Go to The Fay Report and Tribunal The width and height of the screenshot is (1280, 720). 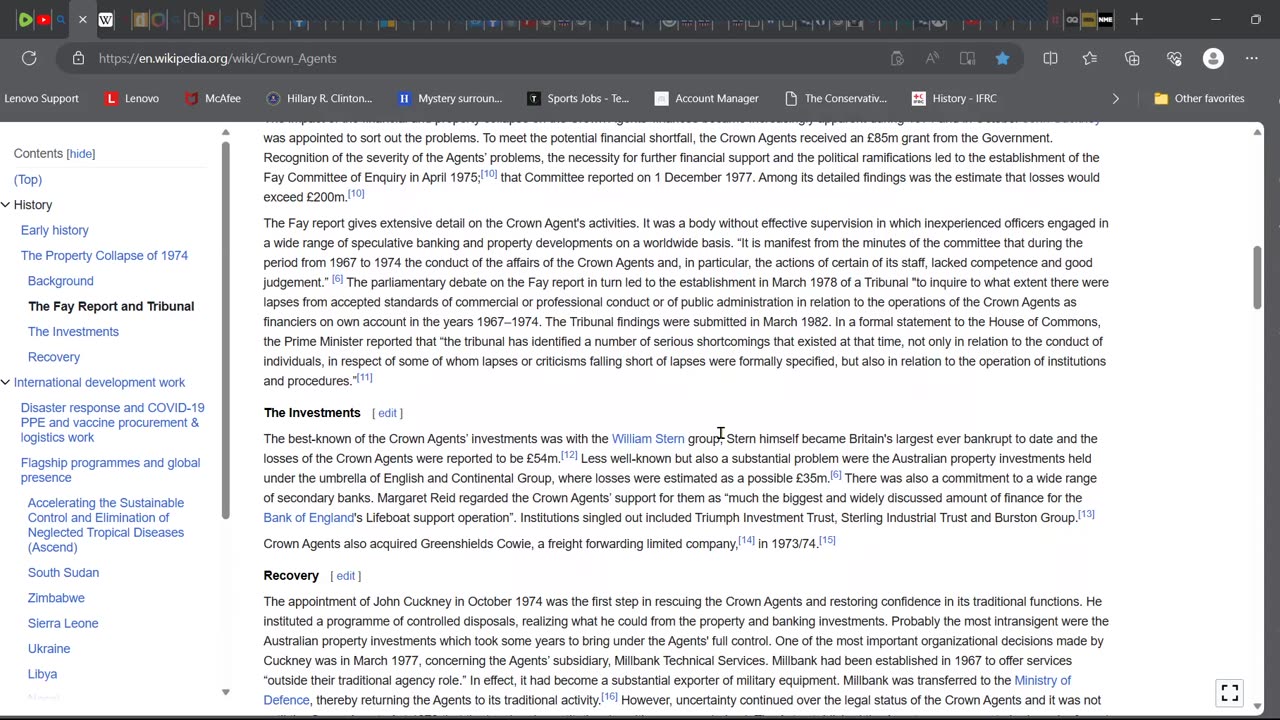(x=111, y=306)
